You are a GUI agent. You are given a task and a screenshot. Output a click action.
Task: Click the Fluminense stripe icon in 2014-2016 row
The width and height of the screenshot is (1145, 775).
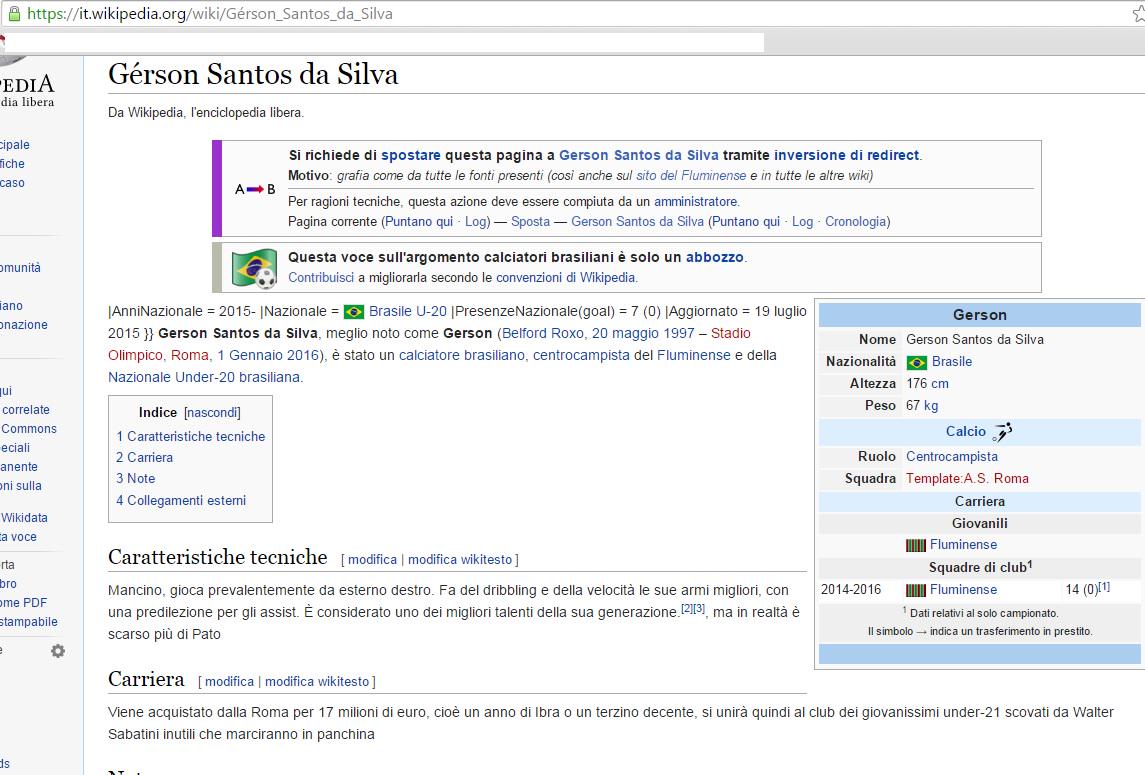pos(916,590)
